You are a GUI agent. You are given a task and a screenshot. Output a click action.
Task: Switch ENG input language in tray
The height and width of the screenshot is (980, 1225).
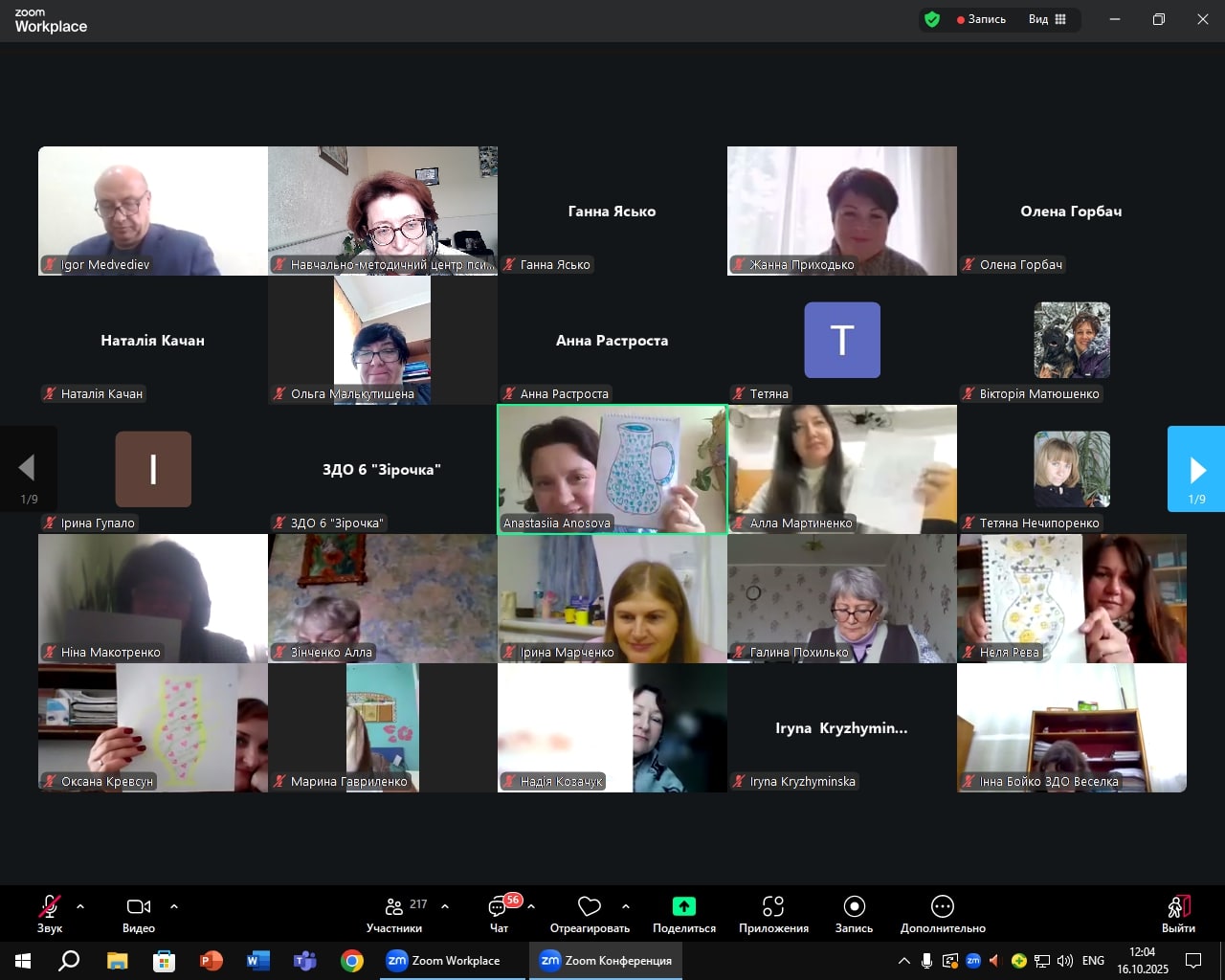click(1093, 961)
